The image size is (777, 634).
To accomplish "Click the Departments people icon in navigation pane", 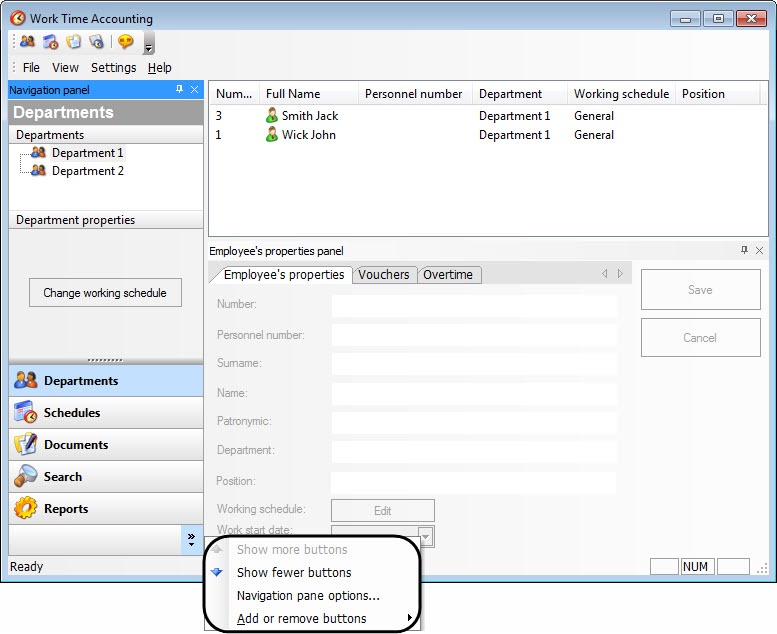I will pyautogui.click(x=25, y=380).
